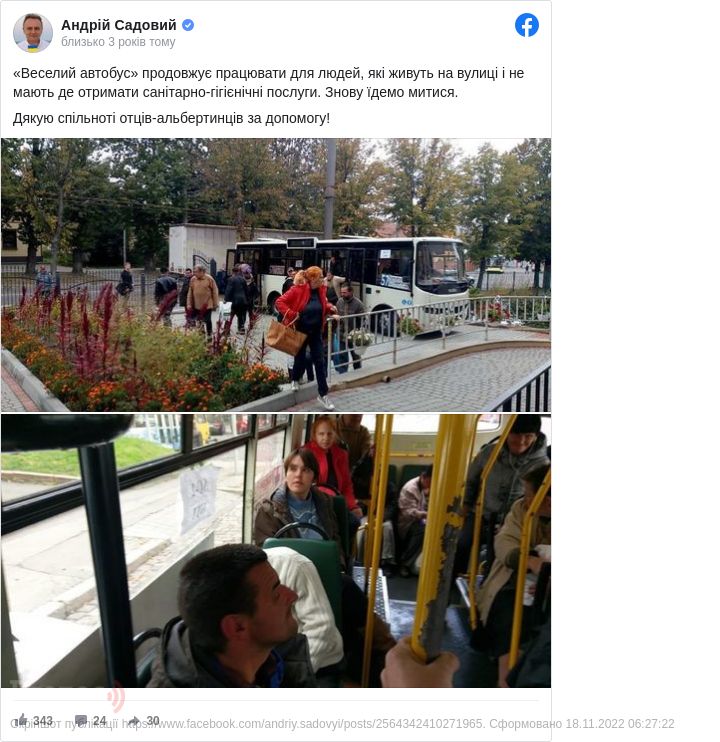View the 24 comments count
This screenshot has width=720, height=742.
click(x=99, y=720)
